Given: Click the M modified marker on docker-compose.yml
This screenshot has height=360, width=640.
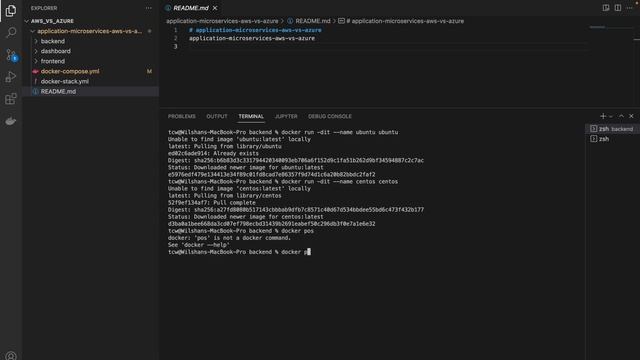Looking at the screenshot, I should (x=149, y=71).
